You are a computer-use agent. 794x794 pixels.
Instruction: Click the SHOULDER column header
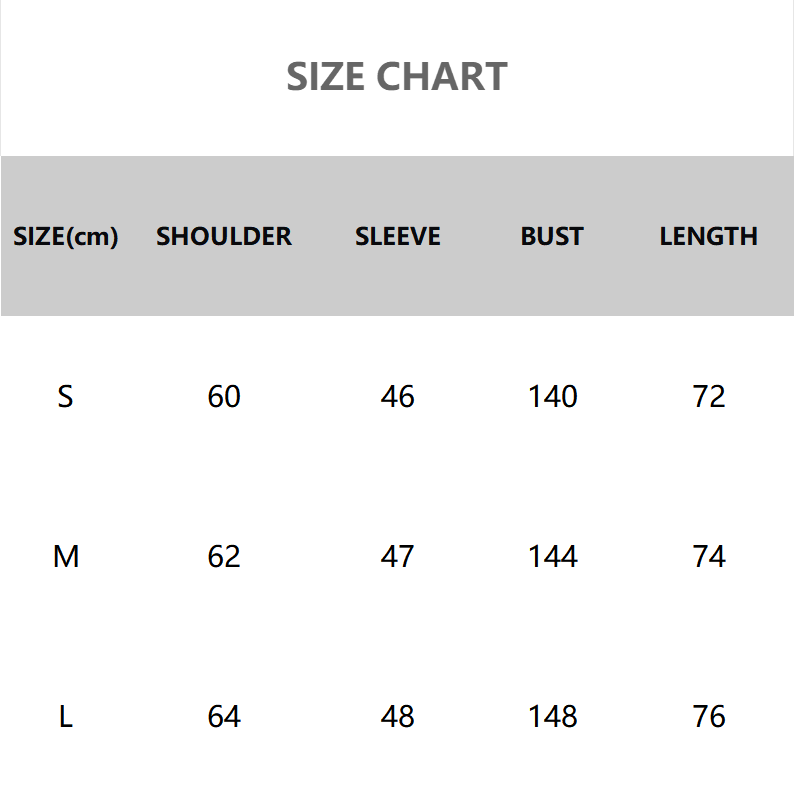(224, 237)
